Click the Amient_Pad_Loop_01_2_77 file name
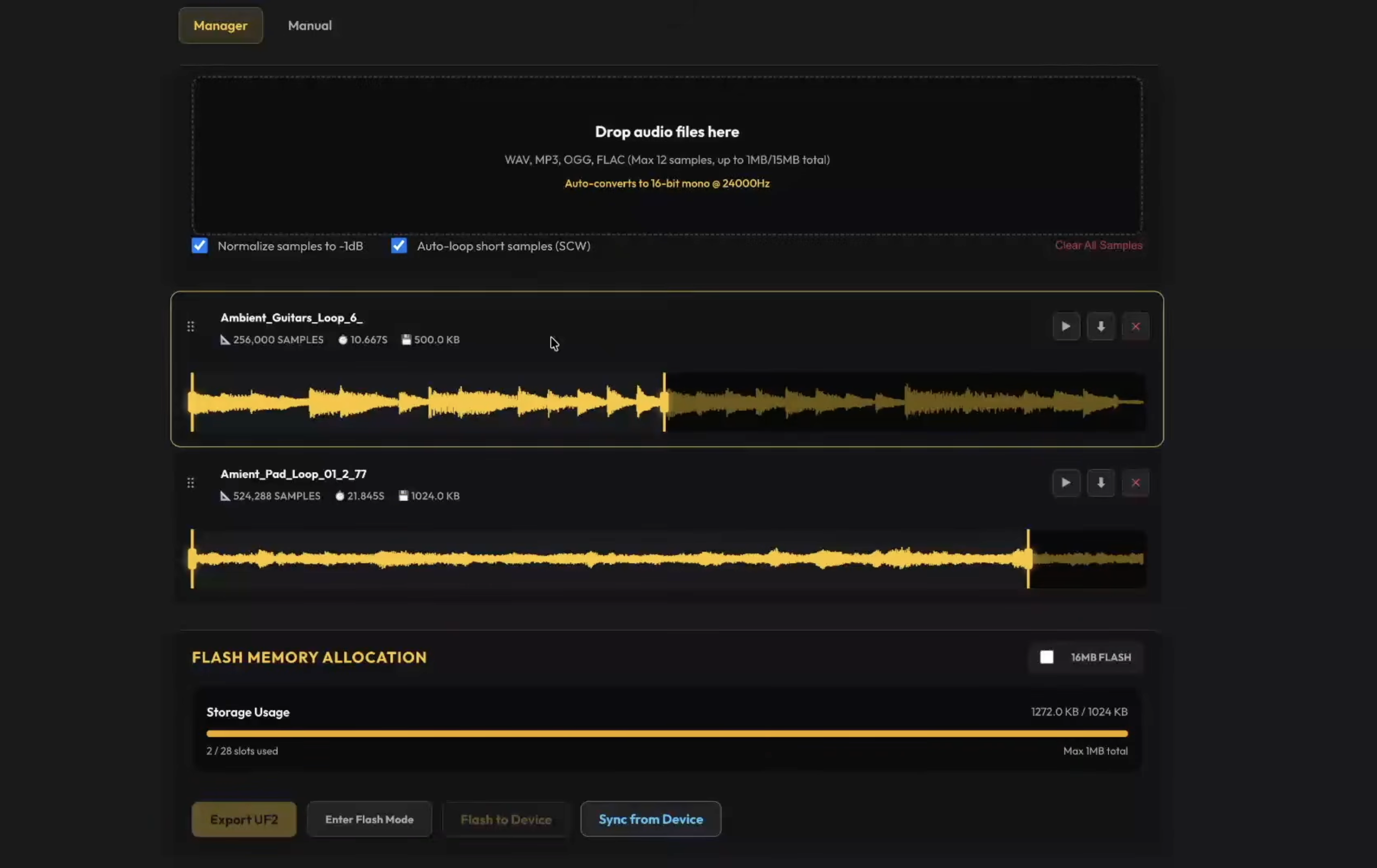This screenshot has width=1377, height=868. click(293, 474)
